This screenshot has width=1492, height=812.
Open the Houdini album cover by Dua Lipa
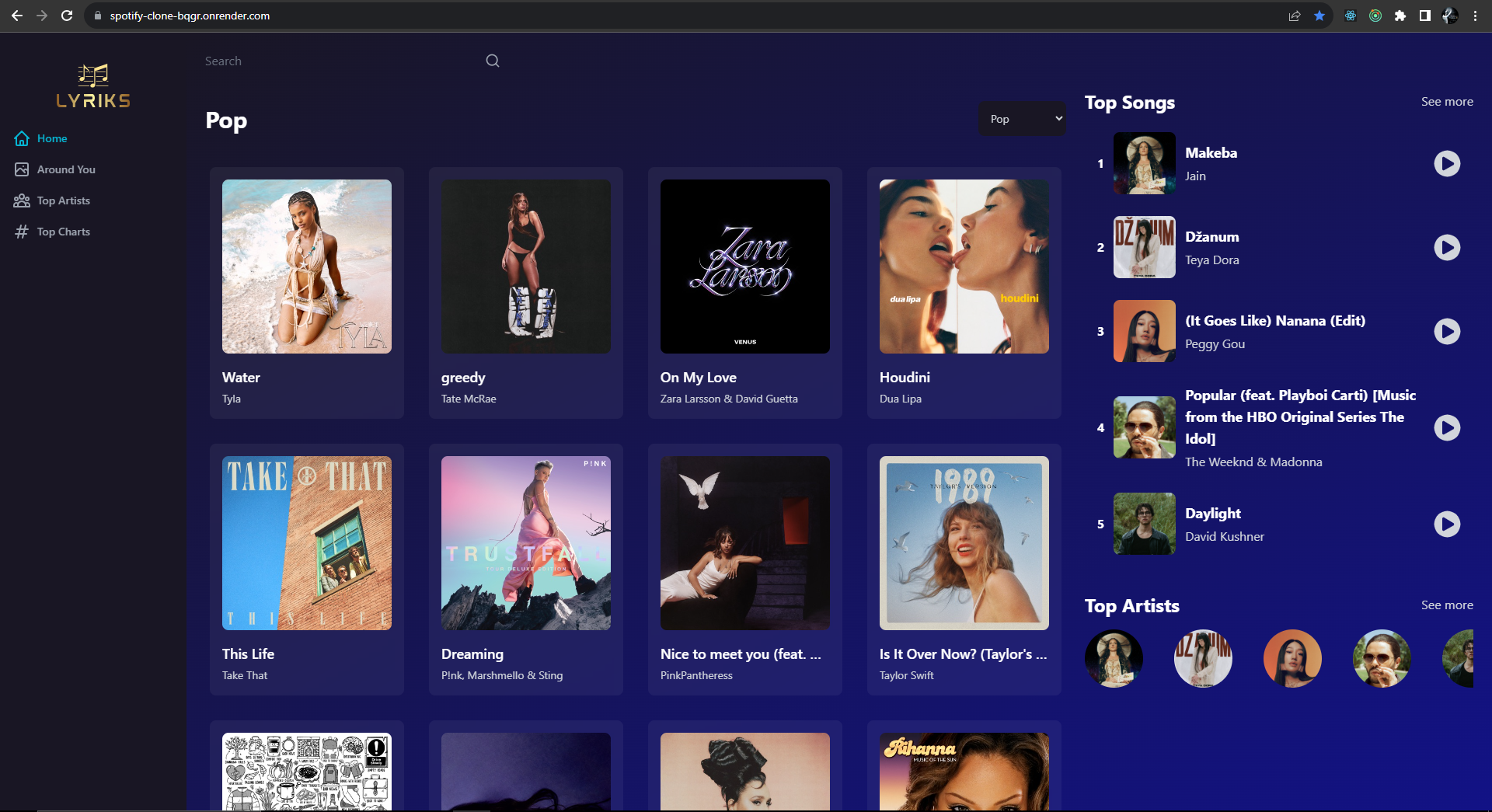[x=964, y=267]
